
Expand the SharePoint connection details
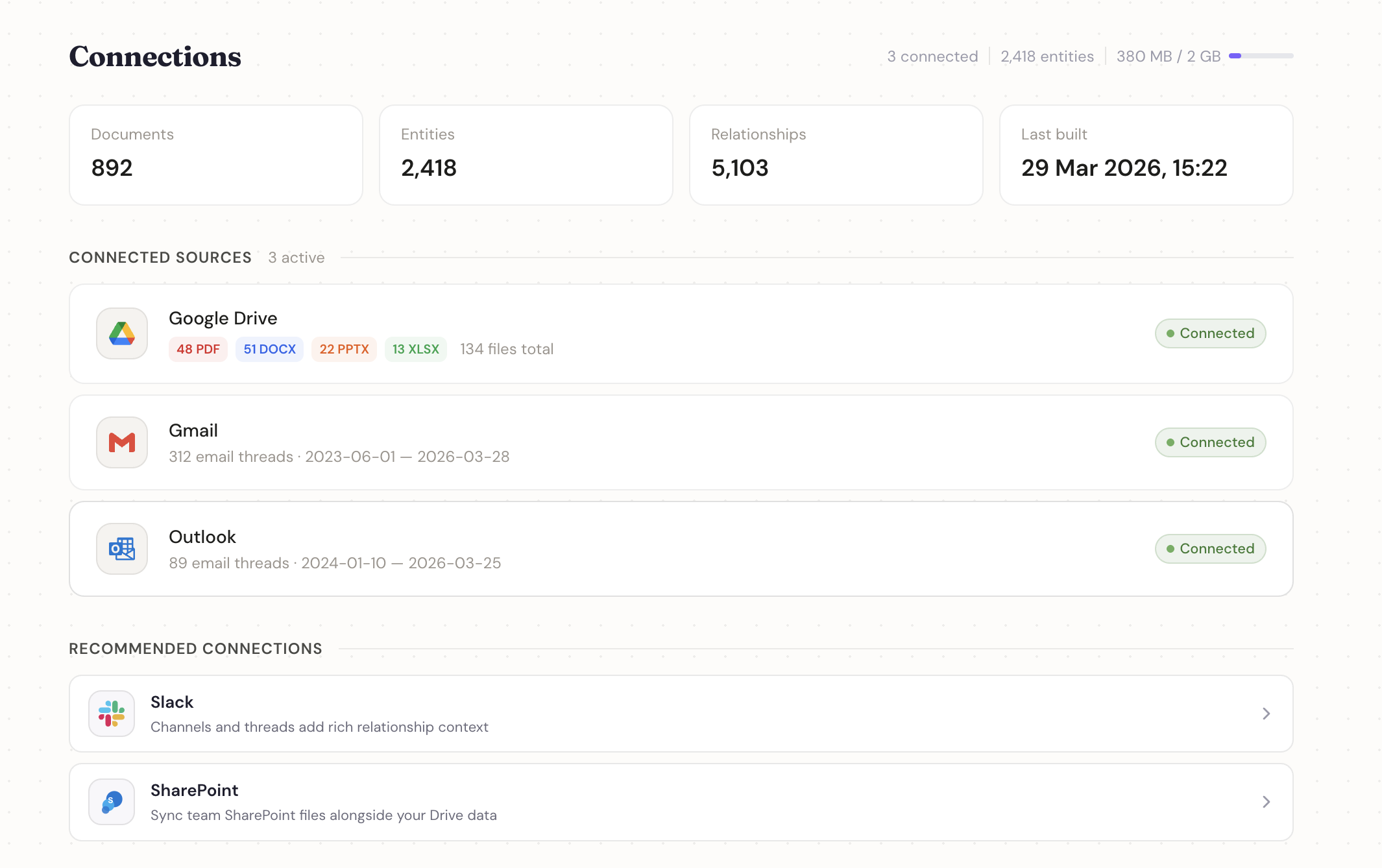(x=1265, y=802)
